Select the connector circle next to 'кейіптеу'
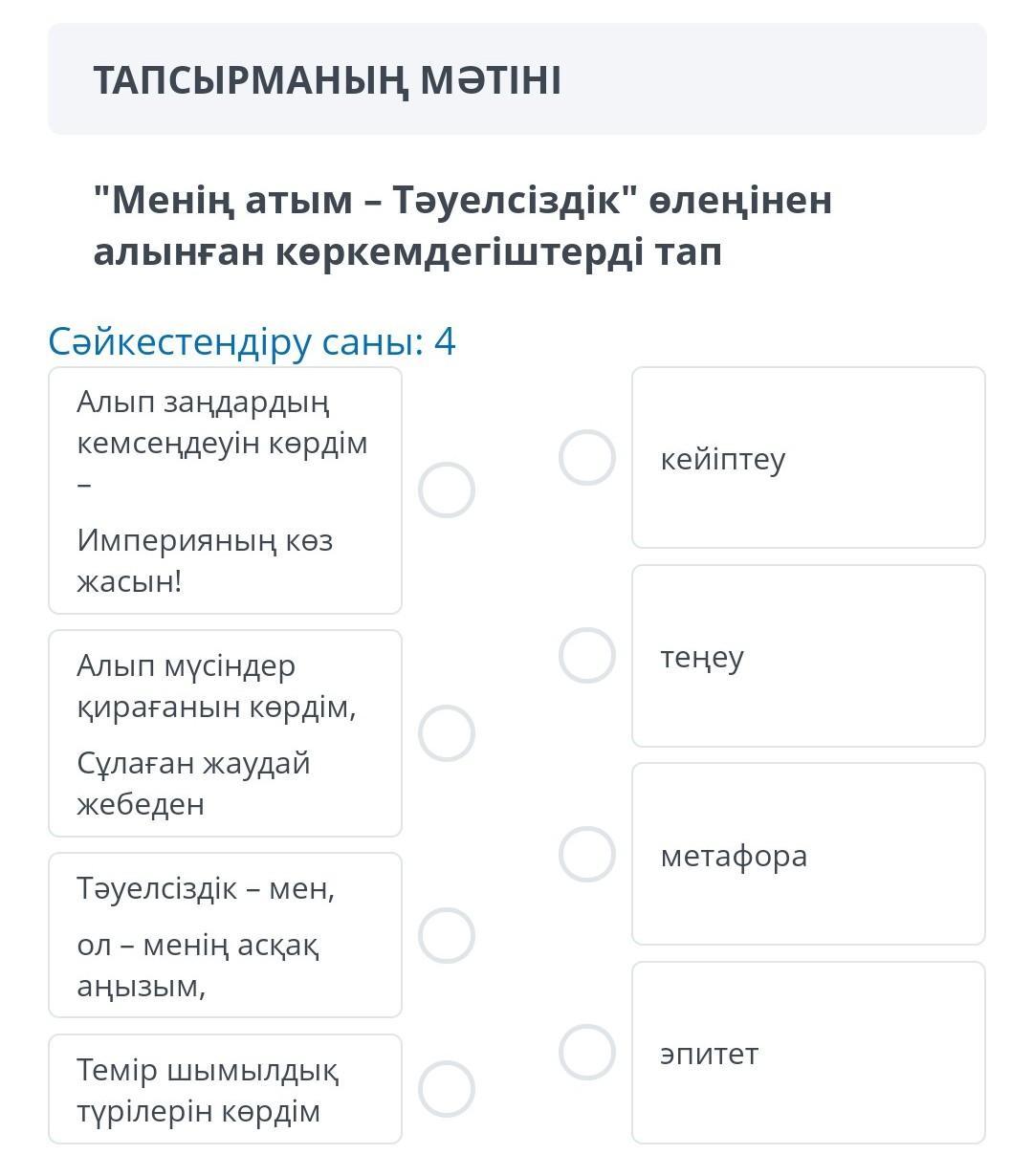 click(x=587, y=458)
